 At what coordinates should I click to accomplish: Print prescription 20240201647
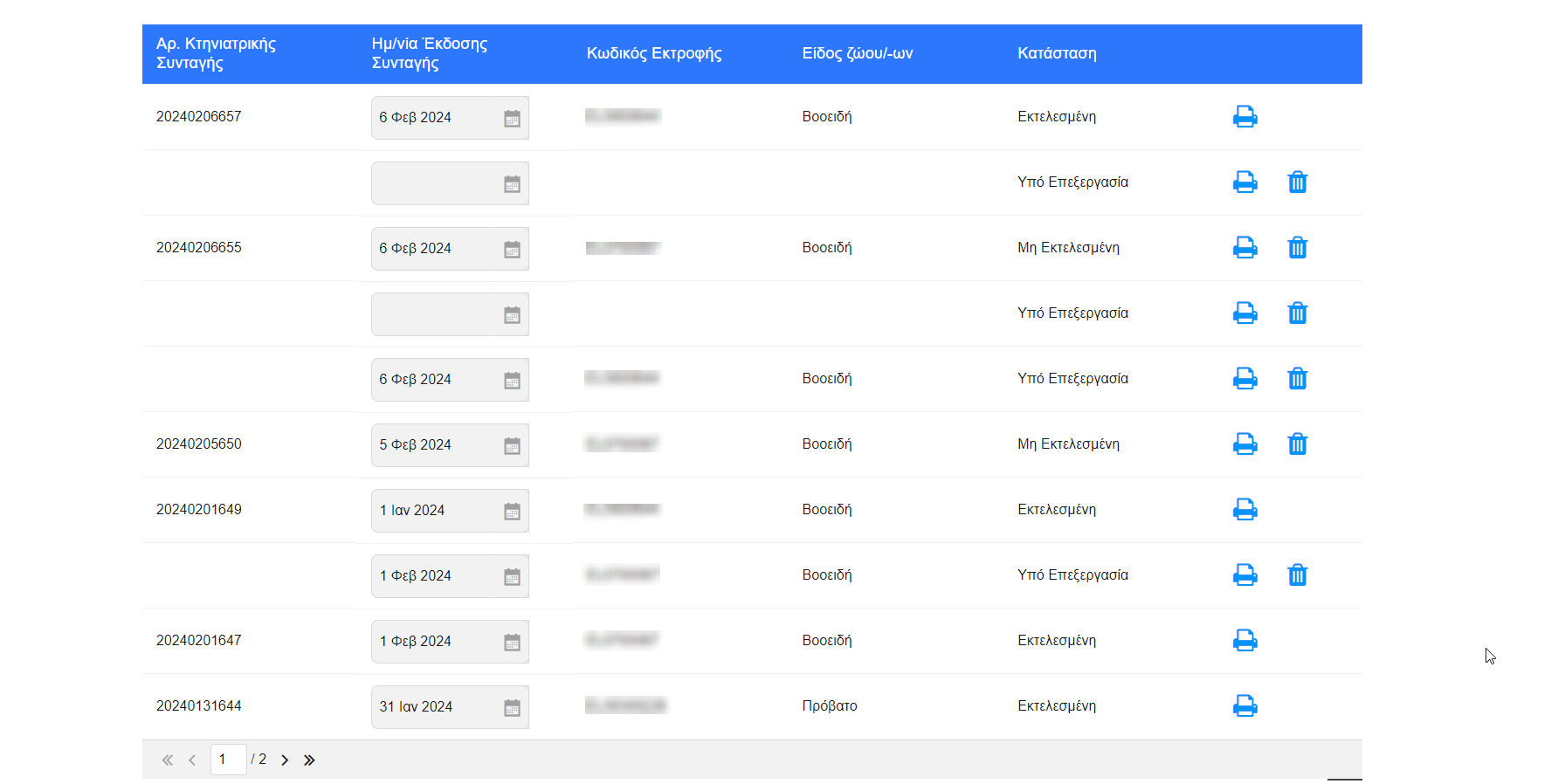(1244, 640)
